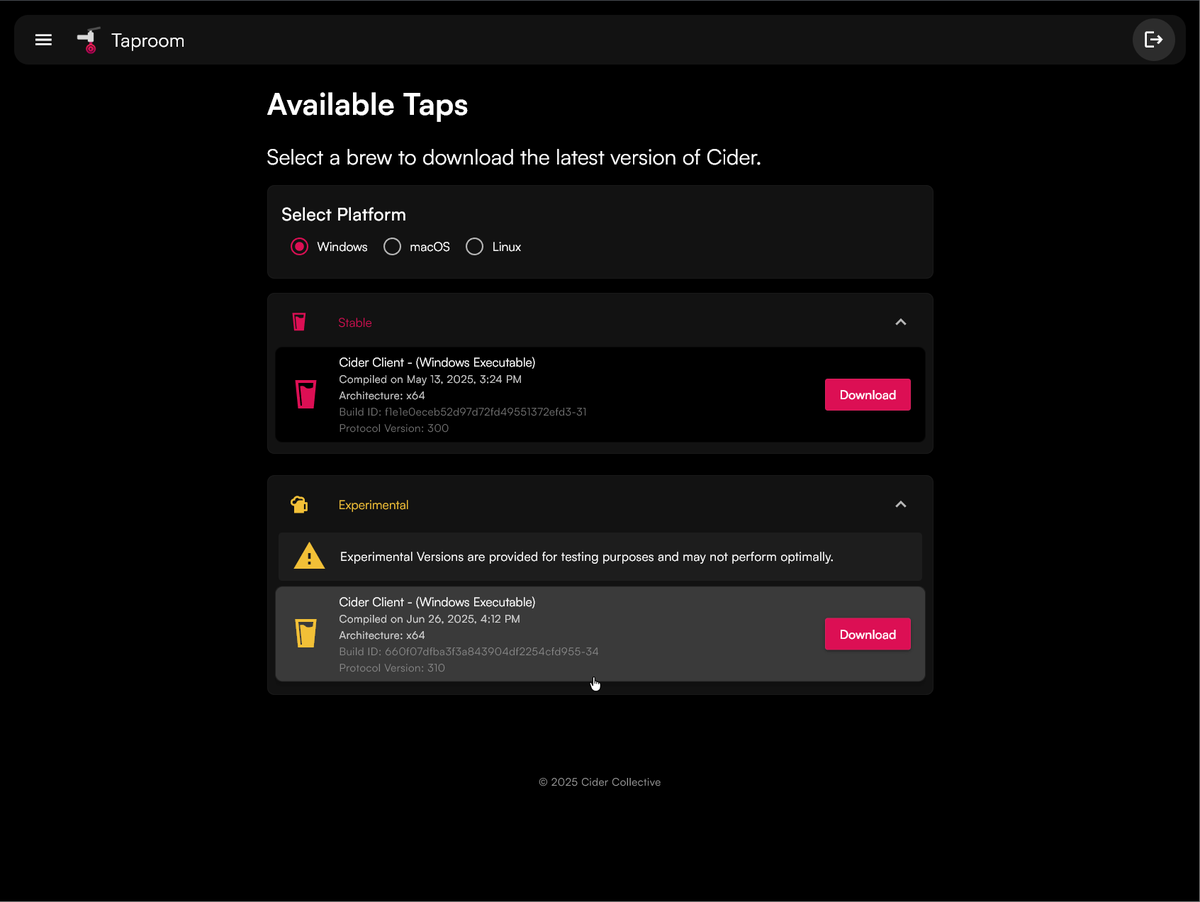The width and height of the screenshot is (1200, 902).
Task: Click the Taproom title text
Action: click(148, 40)
